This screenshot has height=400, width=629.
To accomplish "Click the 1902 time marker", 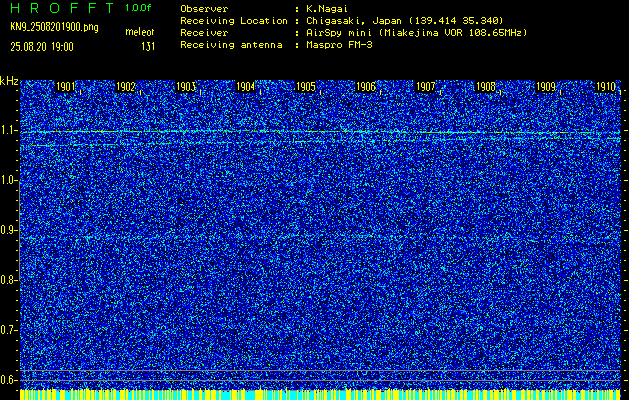I will coord(126,87).
